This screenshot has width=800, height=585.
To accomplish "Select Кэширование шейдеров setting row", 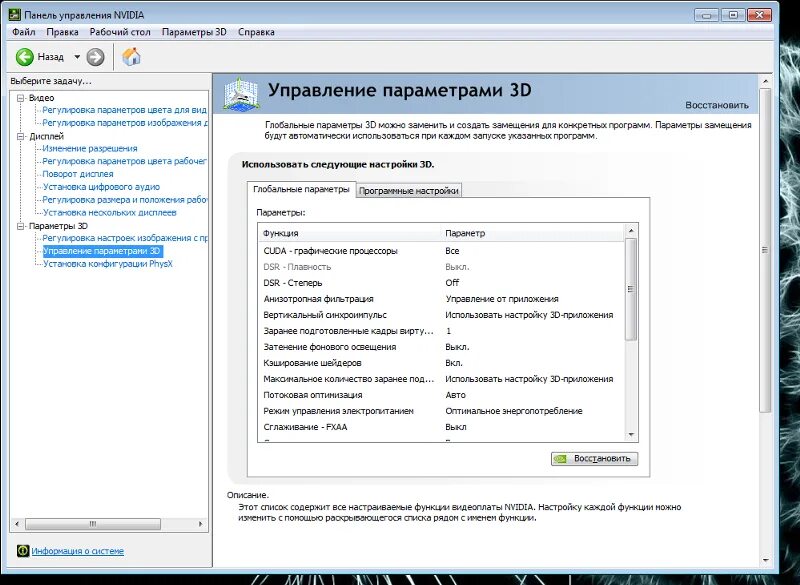I will [x=441, y=363].
